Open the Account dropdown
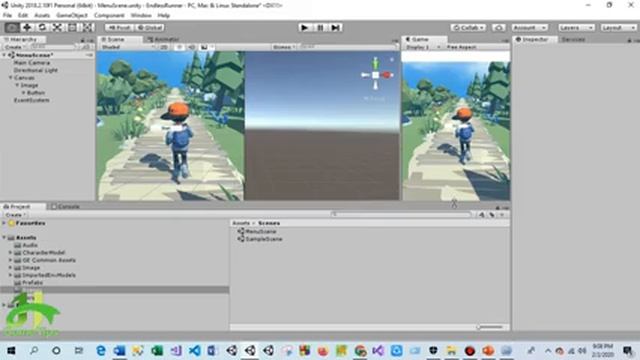Viewport: 640px width, 360px height. pos(530,28)
